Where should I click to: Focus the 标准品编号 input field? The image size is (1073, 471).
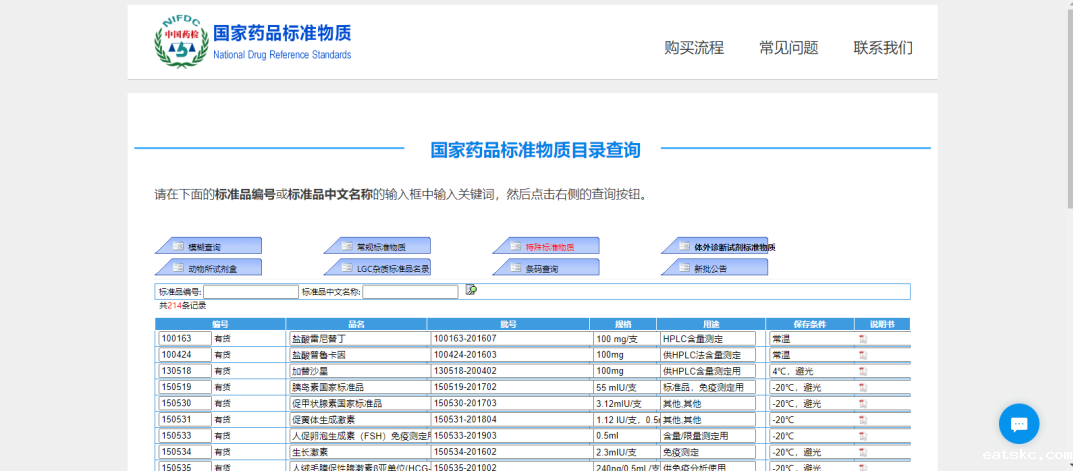pos(250,292)
